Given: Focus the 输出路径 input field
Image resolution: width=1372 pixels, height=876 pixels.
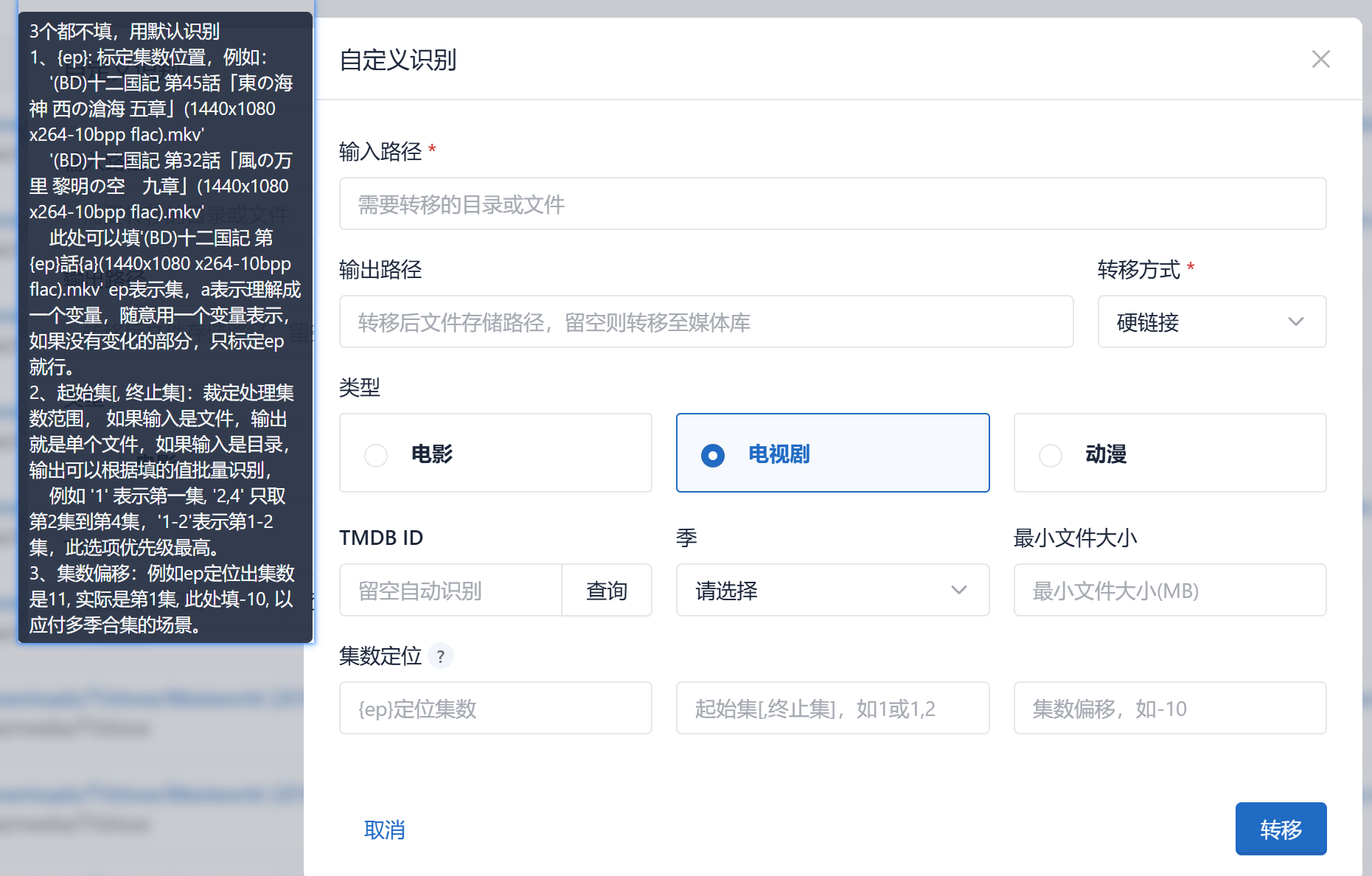Looking at the screenshot, I should [706, 321].
